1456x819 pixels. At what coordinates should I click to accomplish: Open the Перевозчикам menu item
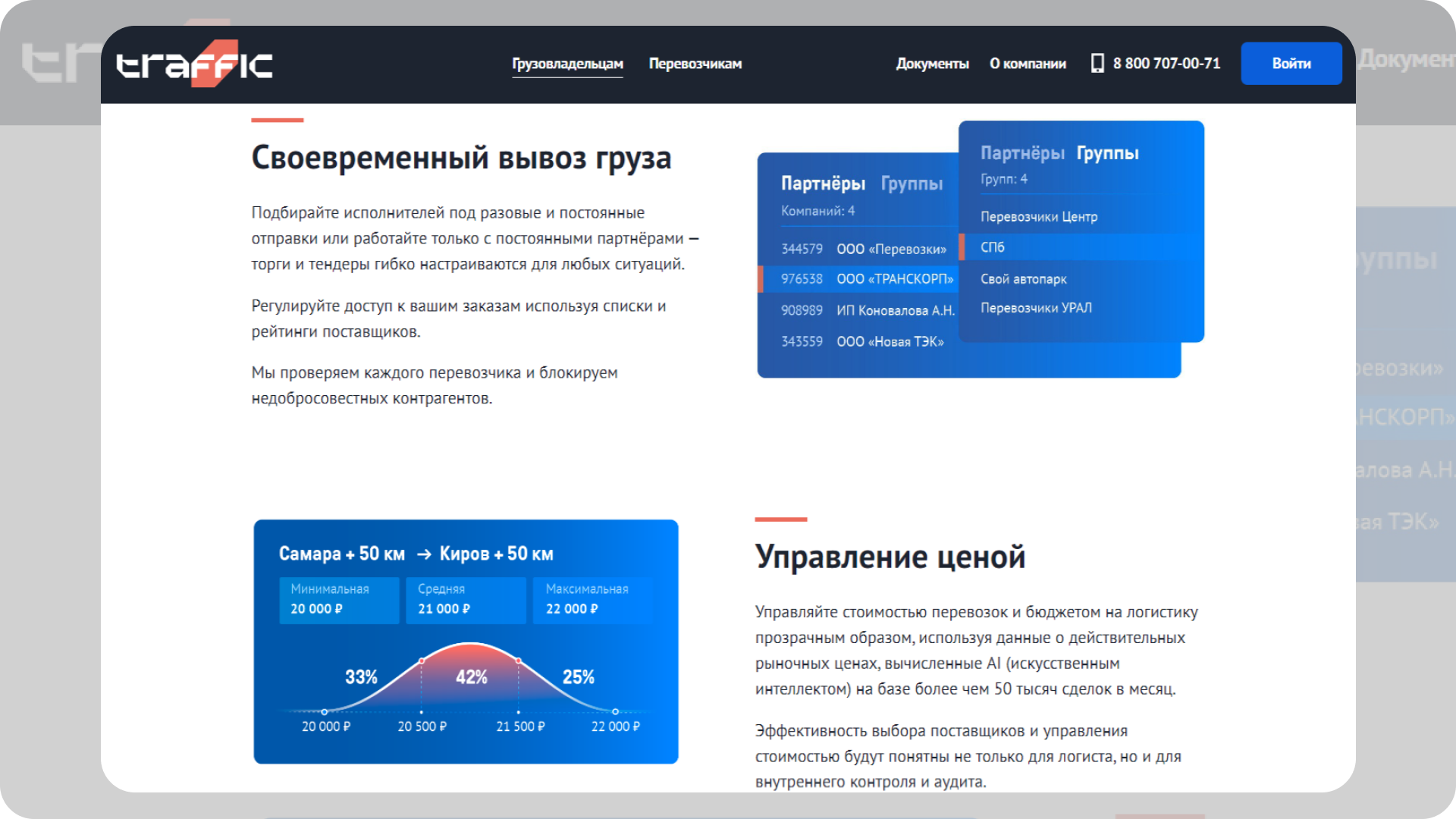tap(695, 64)
